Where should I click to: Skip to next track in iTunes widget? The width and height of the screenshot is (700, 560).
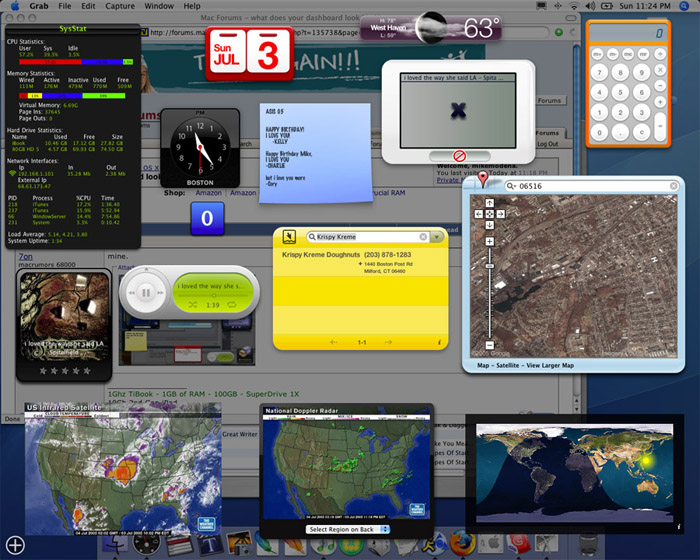coord(160,293)
